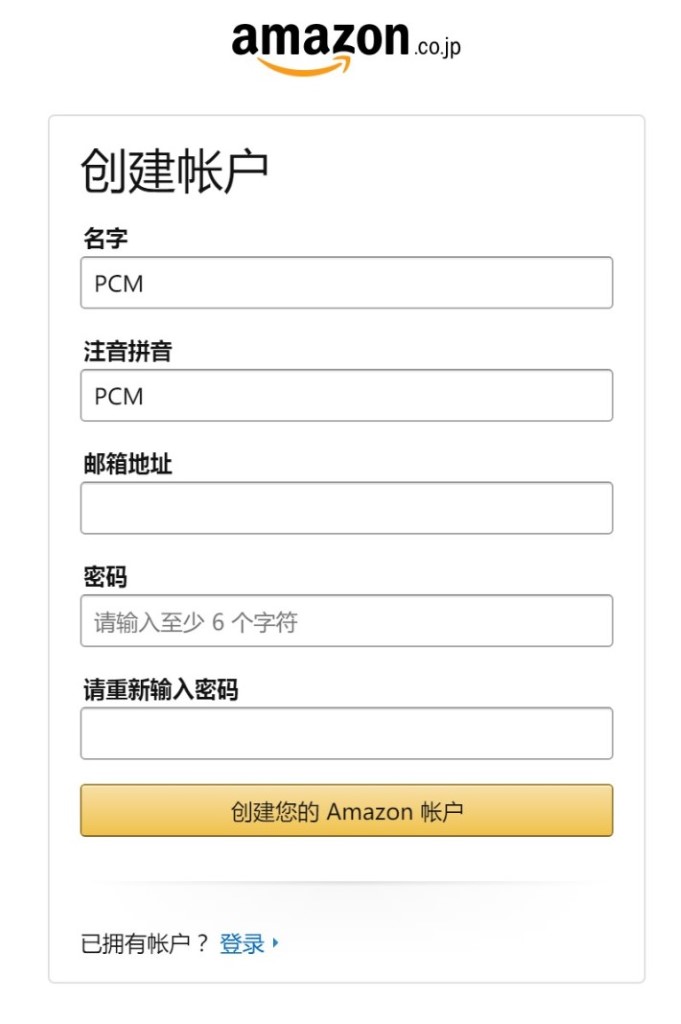The height and width of the screenshot is (1024, 681).
Task: Select the empty 邮箱地址 email field
Action: tap(347, 508)
